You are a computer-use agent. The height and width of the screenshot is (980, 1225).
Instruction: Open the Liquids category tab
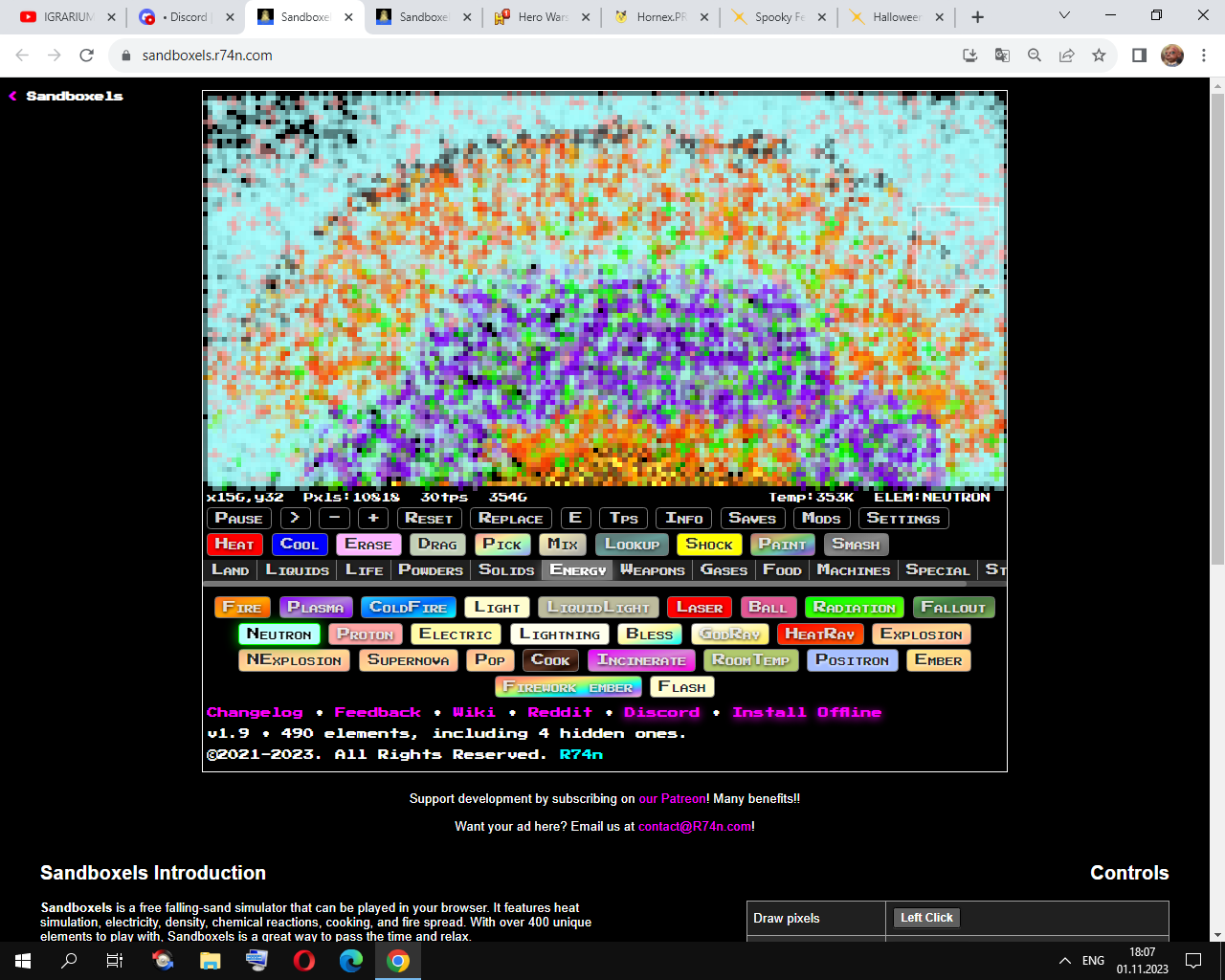[x=297, y=570]
